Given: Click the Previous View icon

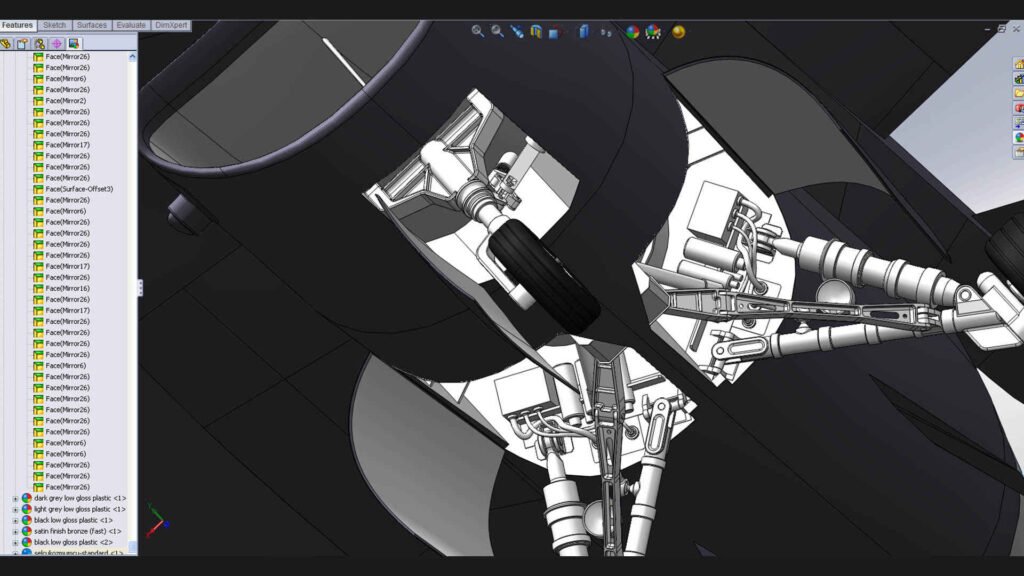Looking at the screenshot, I should click(516, 31).
